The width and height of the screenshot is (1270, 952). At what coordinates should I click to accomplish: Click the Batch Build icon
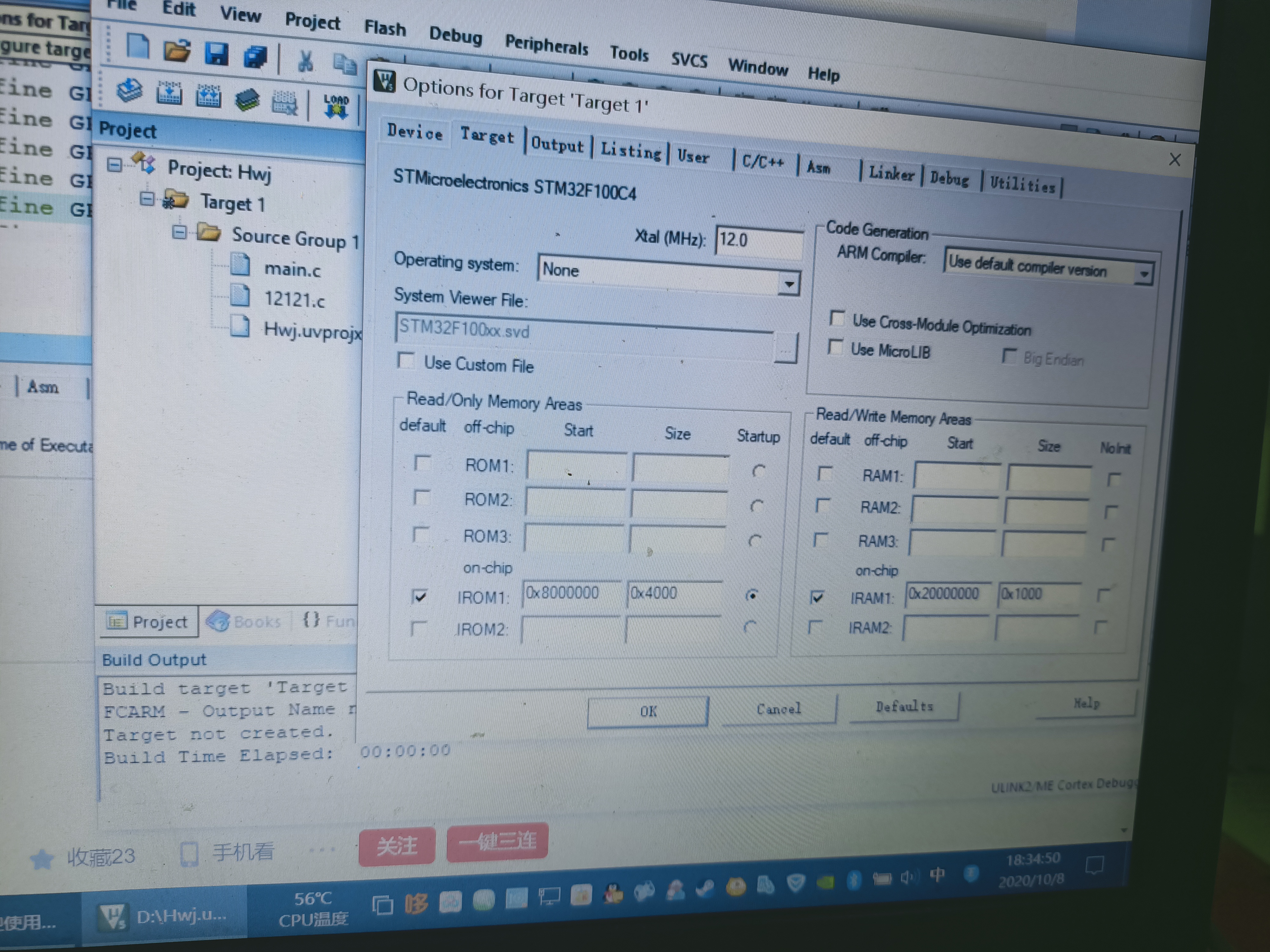(x=247, y=100)
